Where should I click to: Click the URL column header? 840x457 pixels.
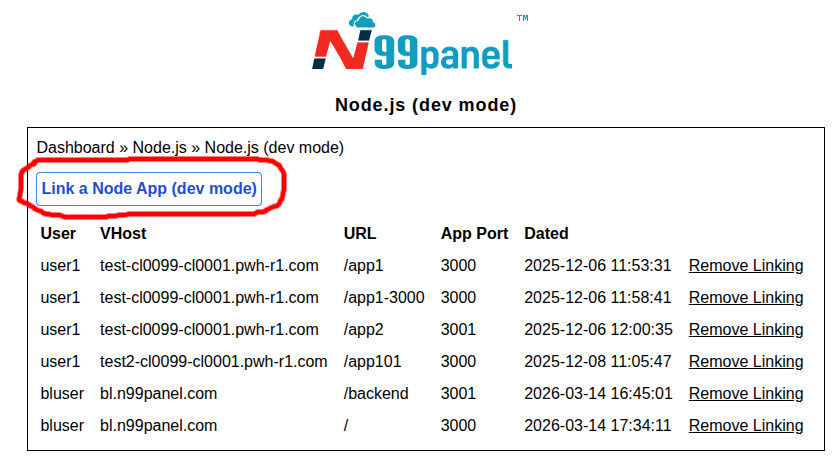tap(359, 234)
